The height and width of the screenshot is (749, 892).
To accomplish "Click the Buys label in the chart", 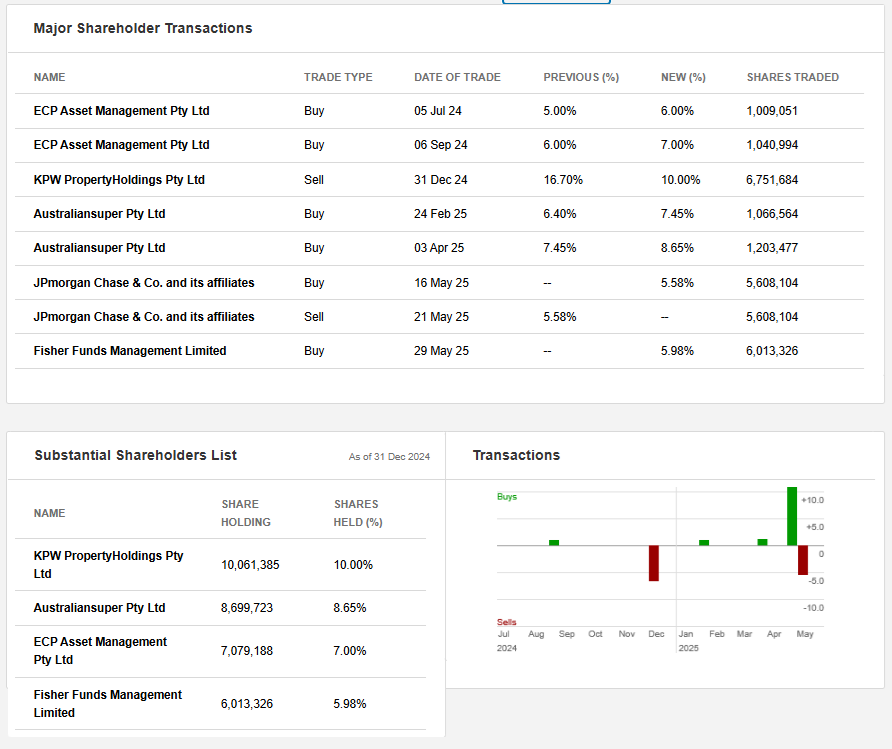I will pyautogui.click(x=507, y=497).
